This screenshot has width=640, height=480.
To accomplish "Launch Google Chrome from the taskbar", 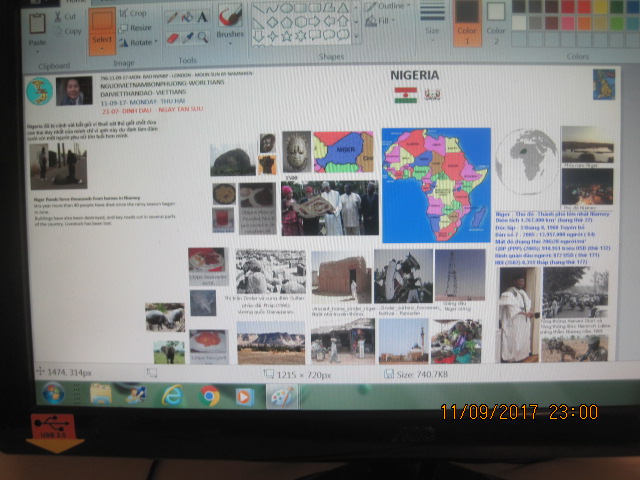I will click(x=209, y=396).
